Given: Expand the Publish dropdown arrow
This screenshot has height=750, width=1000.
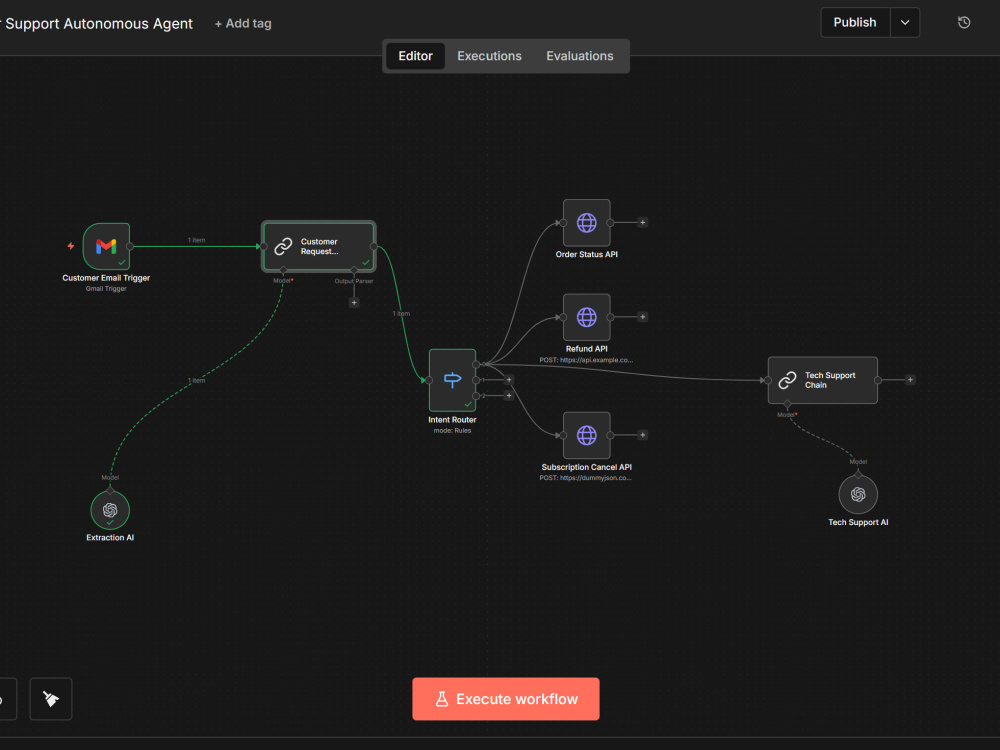Looking at the screenshot, I should (905, 22).
